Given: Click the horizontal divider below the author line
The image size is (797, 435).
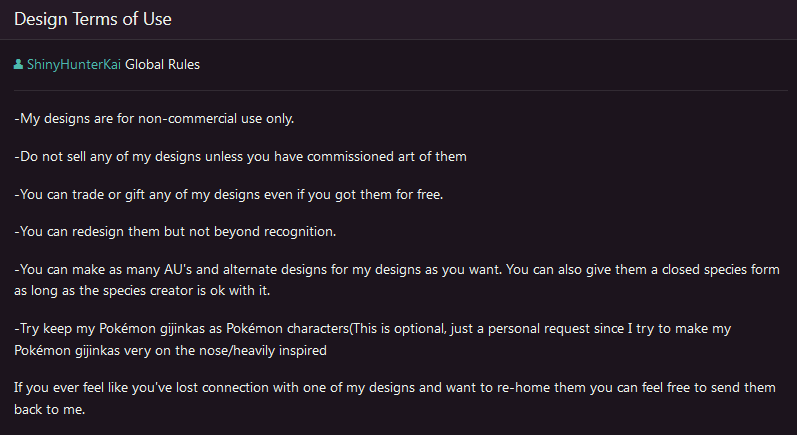Looking at the screenshot, I should pyautogui.click(x=400, y=91).
